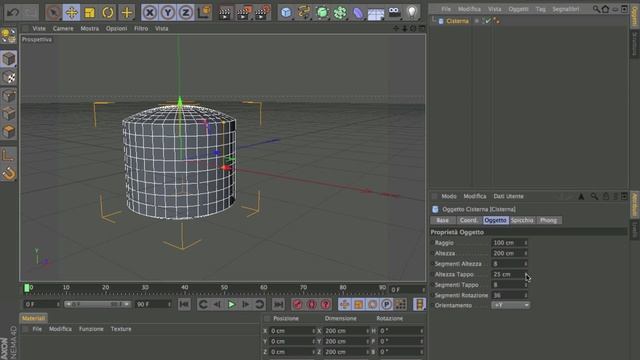Open render settings clapperboard icon

(262, 12)
